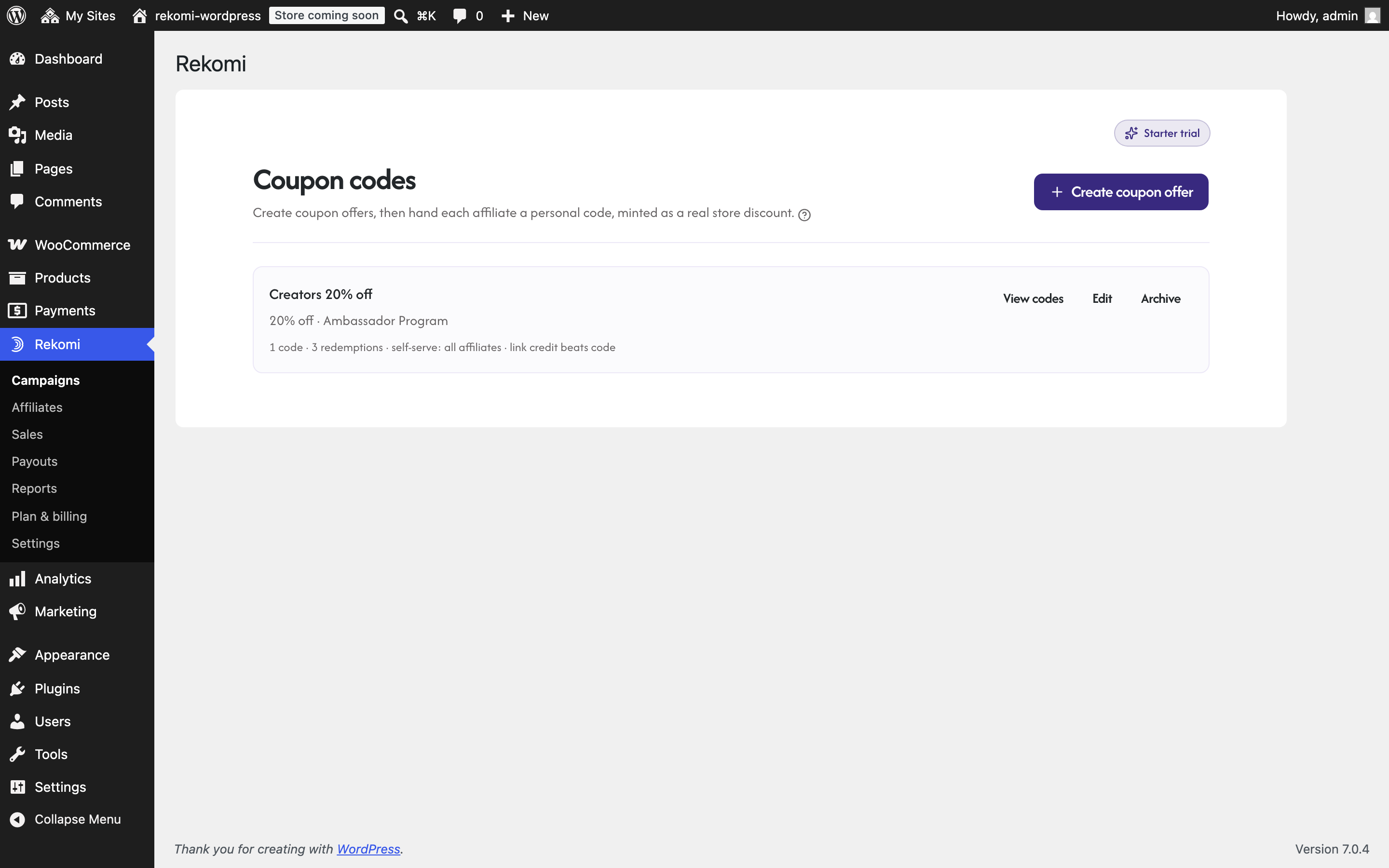
Task: Click the WordPress logo icon
Action: tap(17, 15)
